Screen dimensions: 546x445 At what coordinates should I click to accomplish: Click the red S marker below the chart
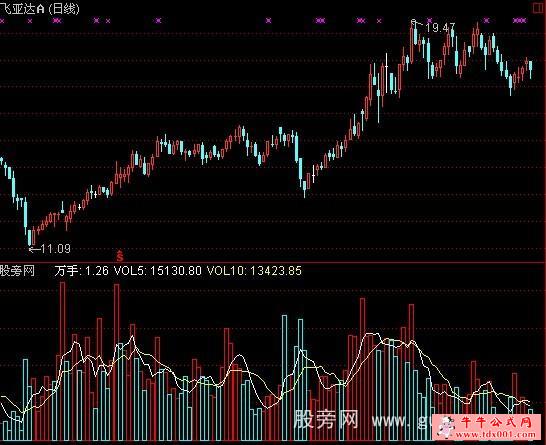click(120, 256)
